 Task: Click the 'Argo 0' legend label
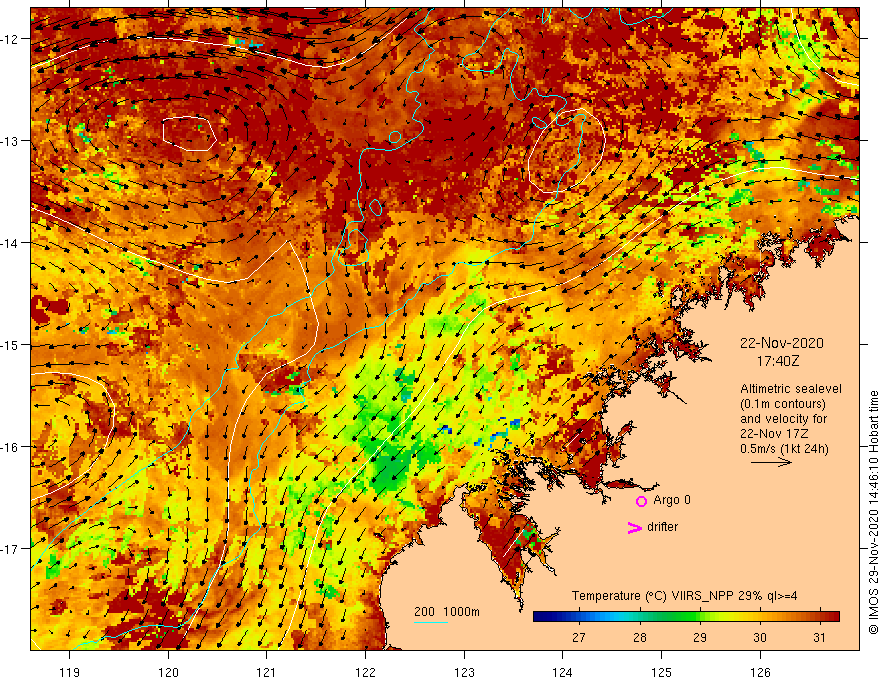click(x=671, y=500)
